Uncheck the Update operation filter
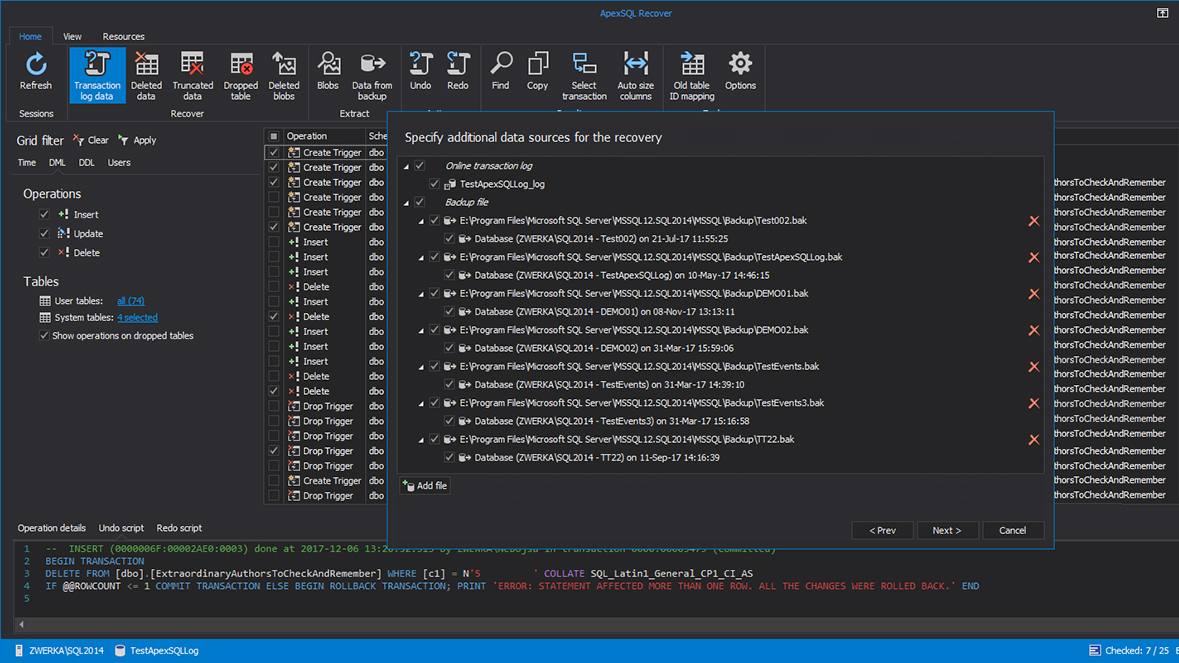Screen dimensions: 1179x663 coord(44,233)
